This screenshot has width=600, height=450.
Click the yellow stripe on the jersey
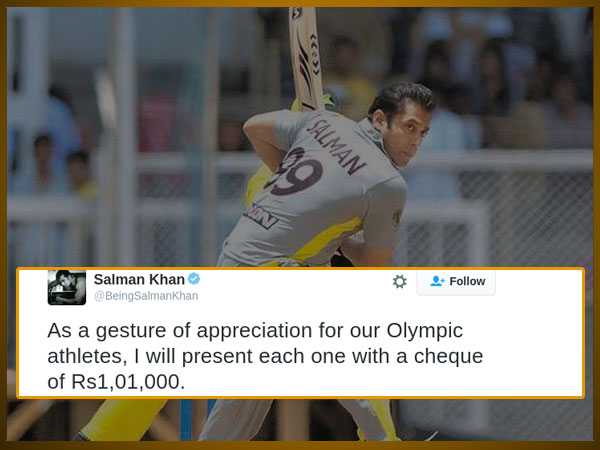(326, 241)
